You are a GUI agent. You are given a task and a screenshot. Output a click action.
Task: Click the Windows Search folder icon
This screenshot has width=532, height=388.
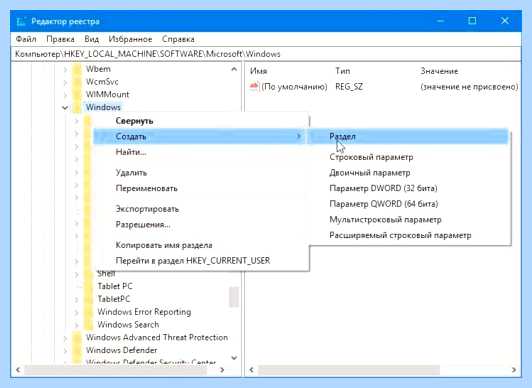[89, 325]
